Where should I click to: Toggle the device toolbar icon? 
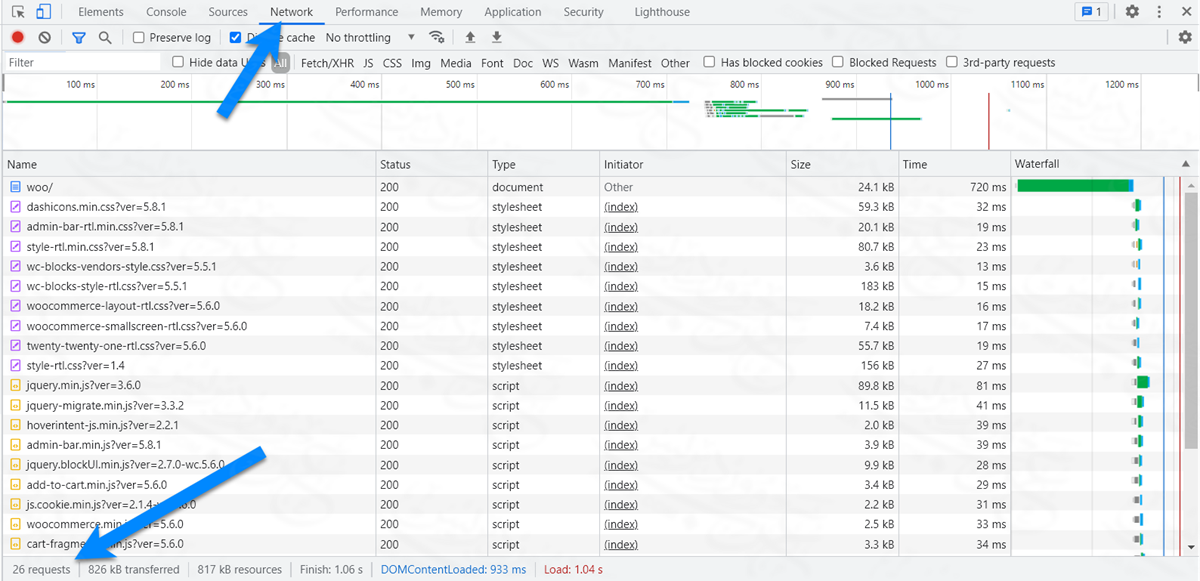click(43, 12)
